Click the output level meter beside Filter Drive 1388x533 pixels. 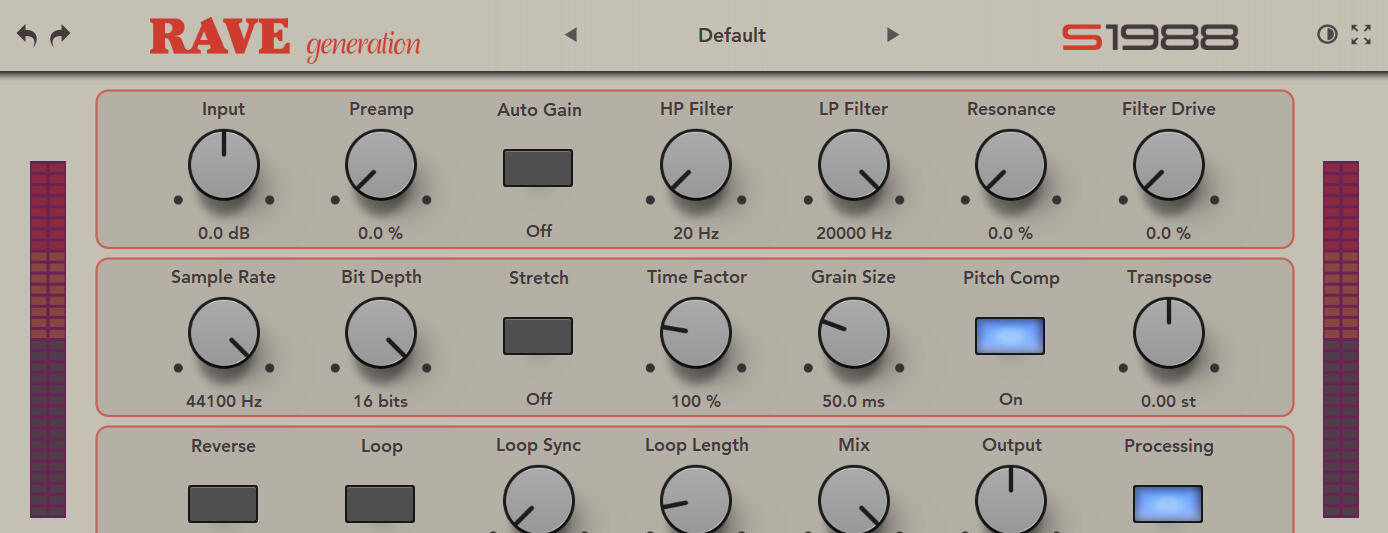point(1341,339)
